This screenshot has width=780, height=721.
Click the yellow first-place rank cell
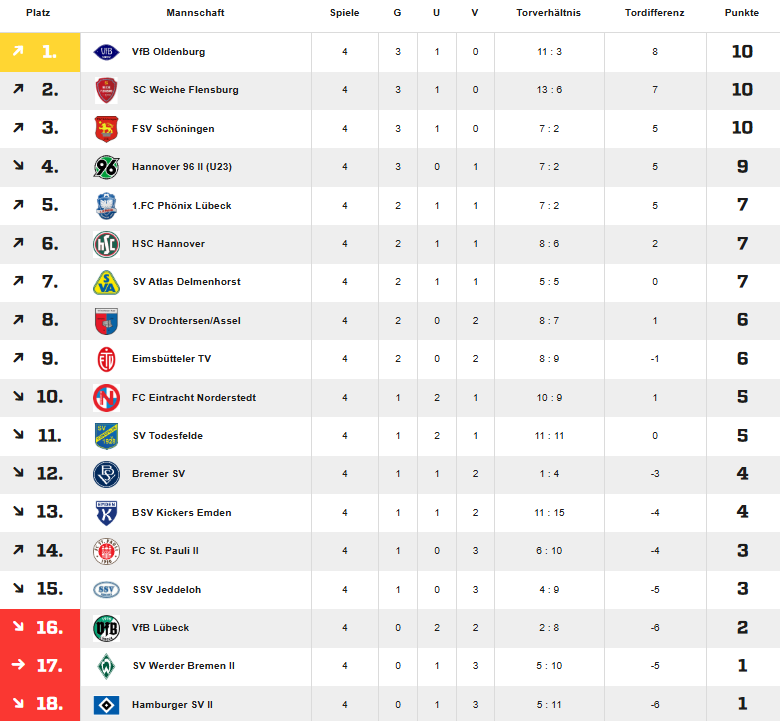[x=40, y=52]
